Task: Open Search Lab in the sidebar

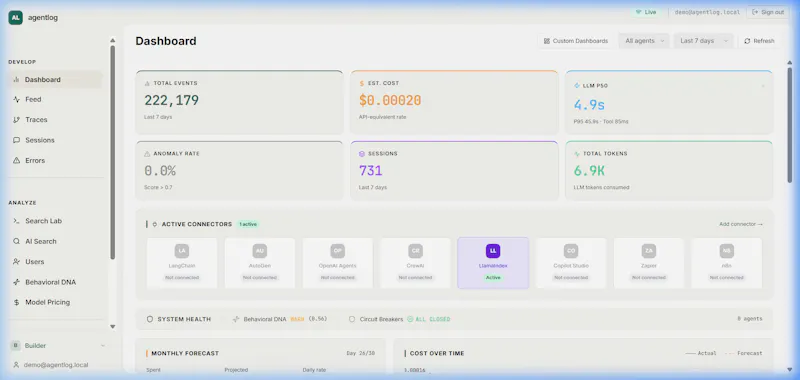Action: click(55, 221)
